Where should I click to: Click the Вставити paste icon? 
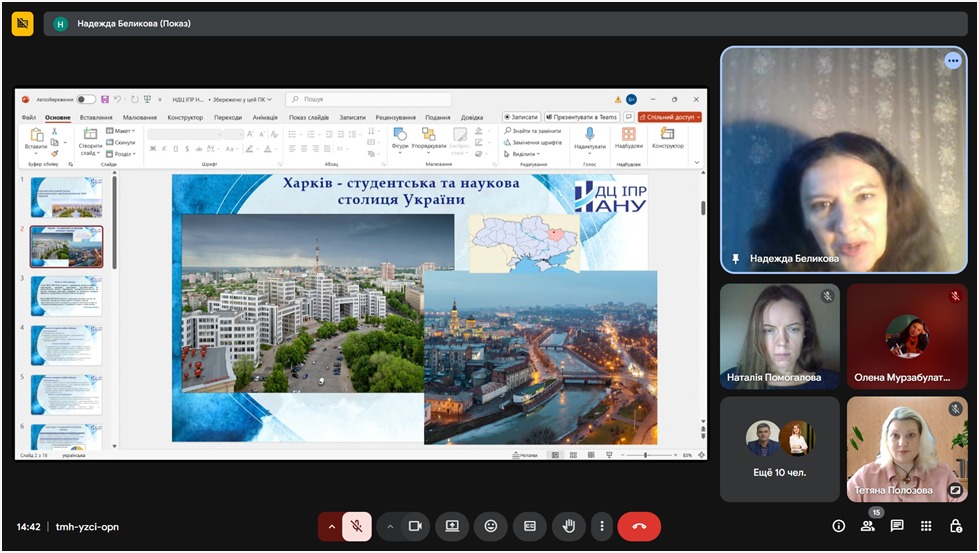click(36, 135)
